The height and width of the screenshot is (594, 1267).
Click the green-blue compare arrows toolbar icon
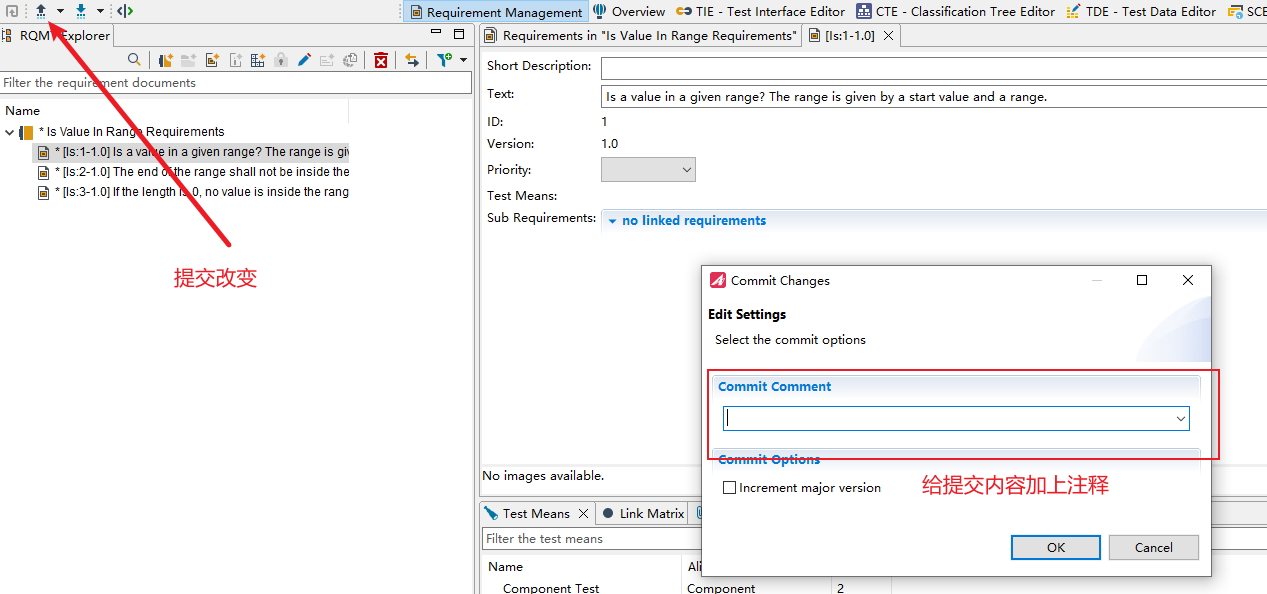pos(125,11)
